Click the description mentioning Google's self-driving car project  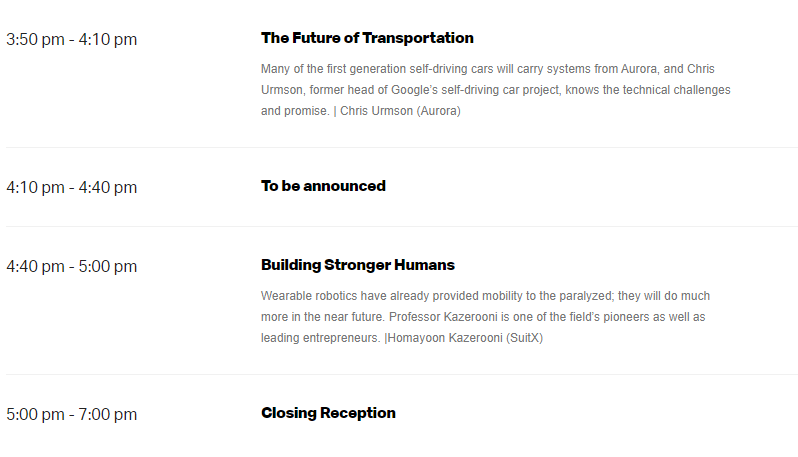tap(496, 90)
